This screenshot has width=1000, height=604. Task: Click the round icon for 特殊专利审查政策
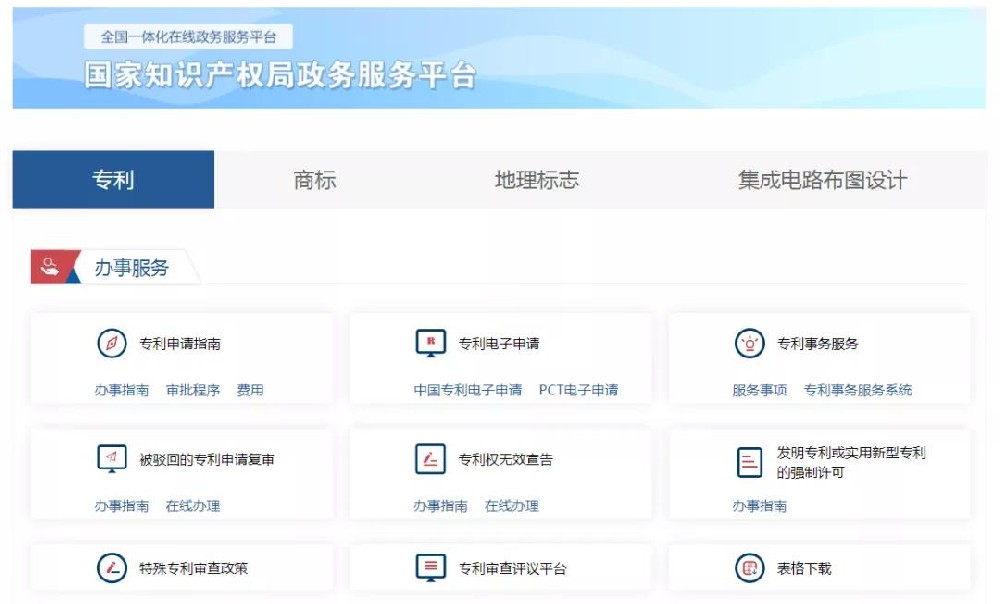click(x=112, y=568)
